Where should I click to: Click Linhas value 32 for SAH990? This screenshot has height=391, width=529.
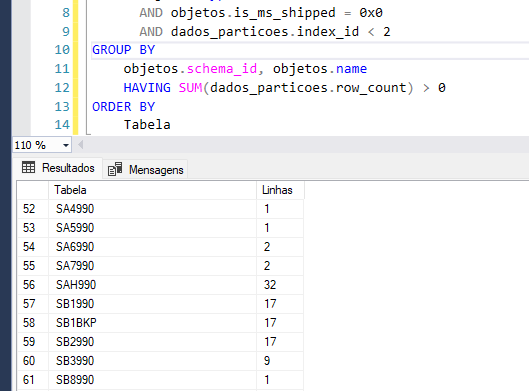click(x=280, y=285)
